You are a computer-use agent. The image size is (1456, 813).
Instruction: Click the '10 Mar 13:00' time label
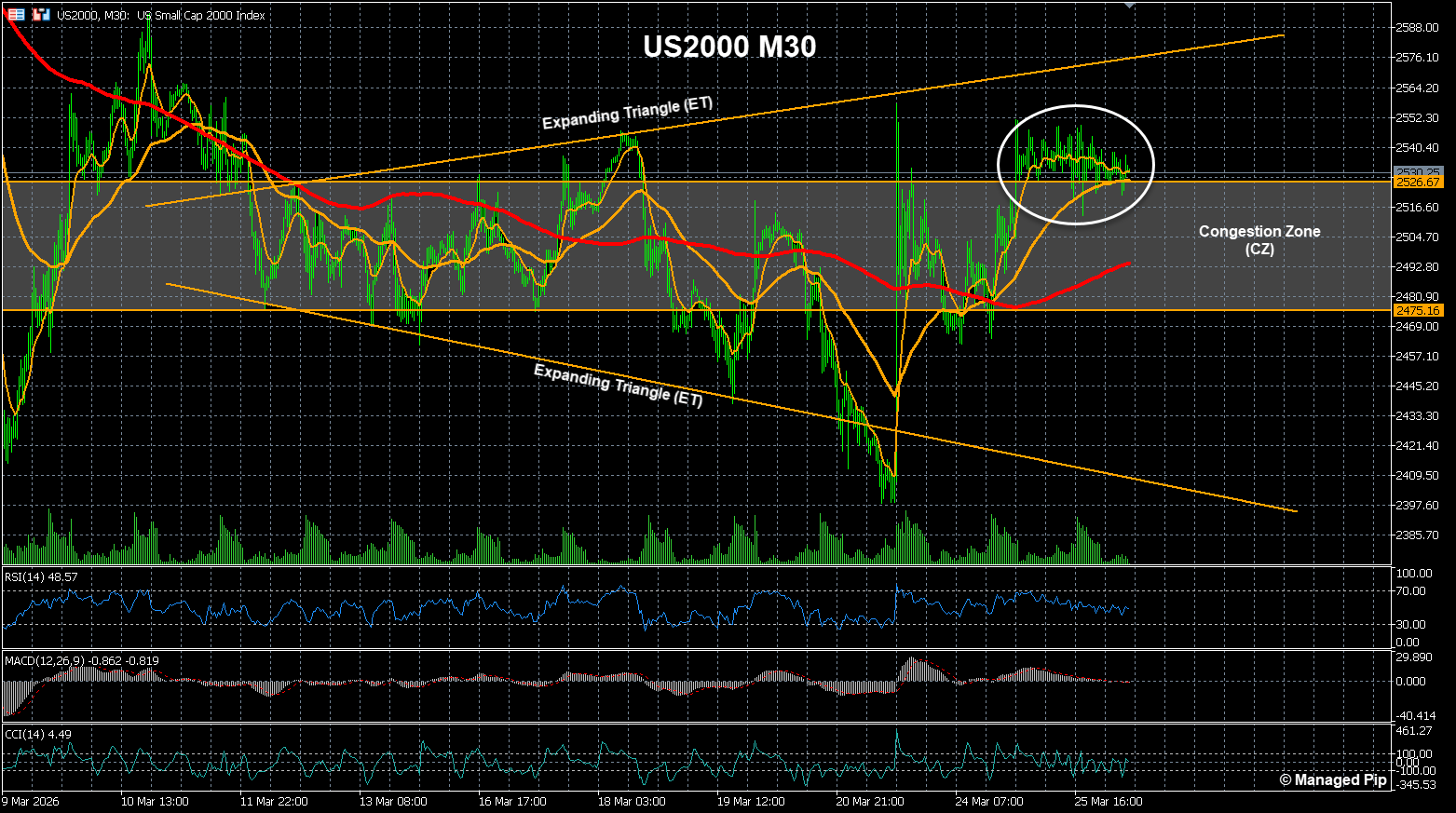coord(155,802)
